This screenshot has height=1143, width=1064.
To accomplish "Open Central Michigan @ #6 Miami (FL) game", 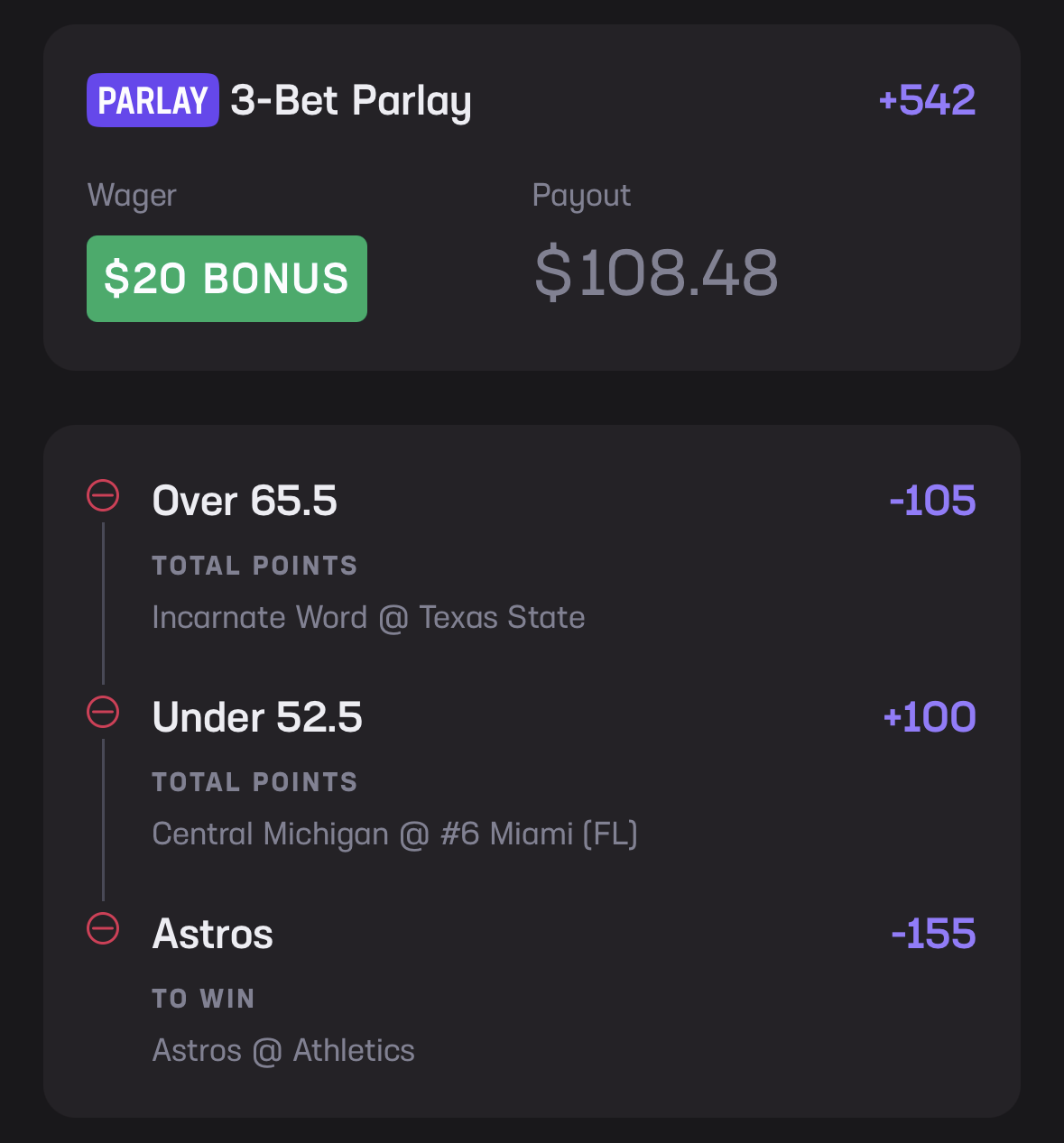I will 395,834.
